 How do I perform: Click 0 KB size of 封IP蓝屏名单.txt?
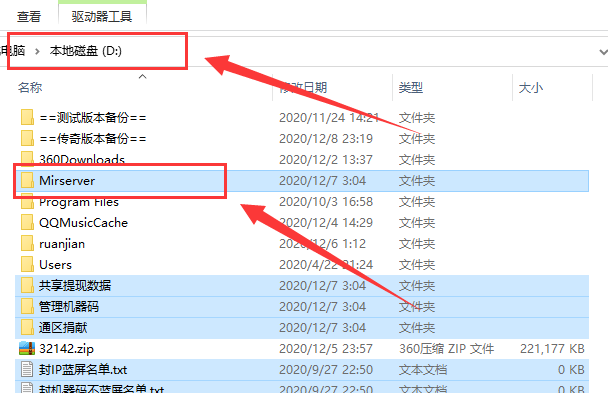point(571,370)
